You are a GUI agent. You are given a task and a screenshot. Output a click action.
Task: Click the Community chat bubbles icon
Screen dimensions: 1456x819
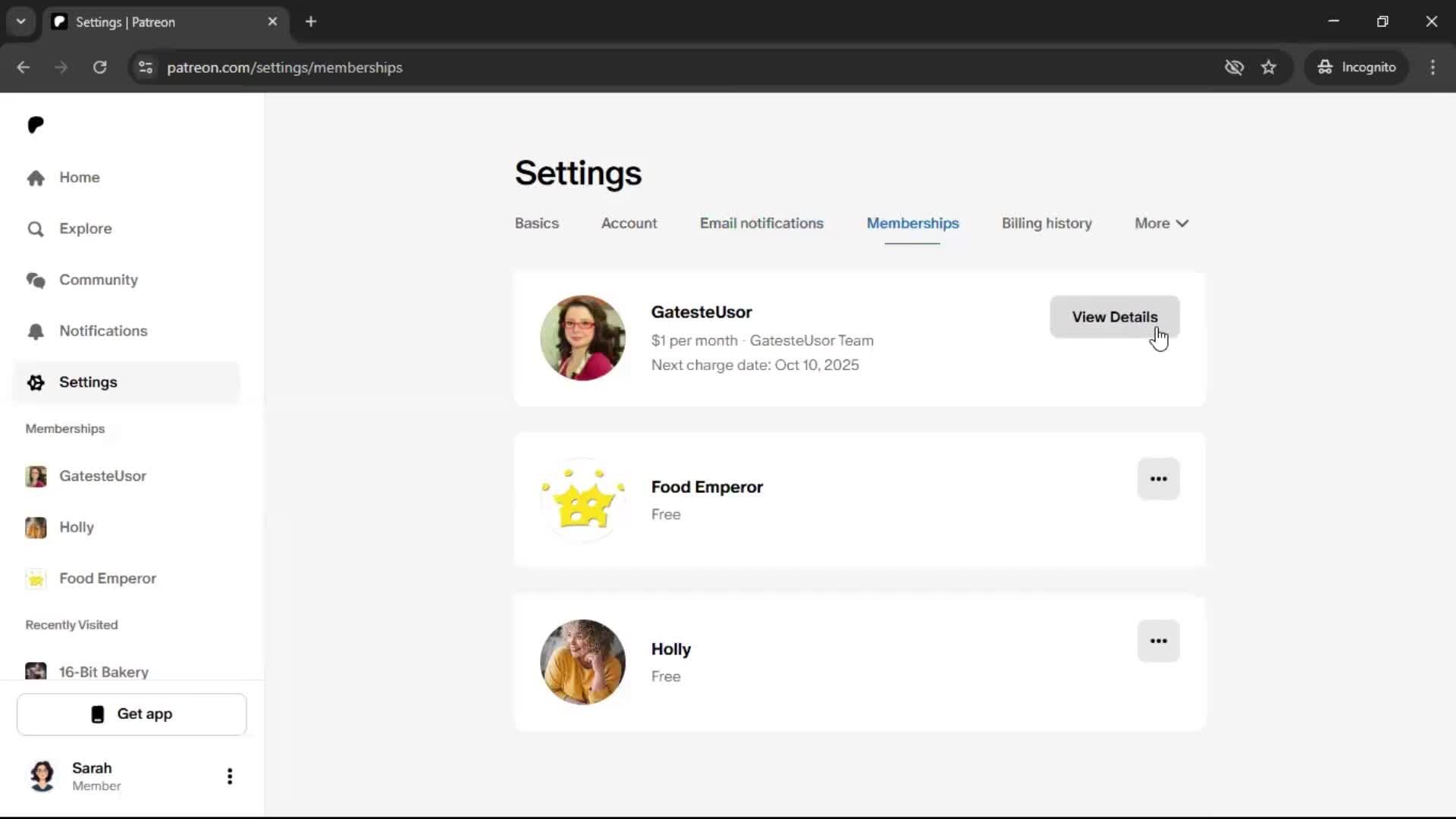(36, 281)
